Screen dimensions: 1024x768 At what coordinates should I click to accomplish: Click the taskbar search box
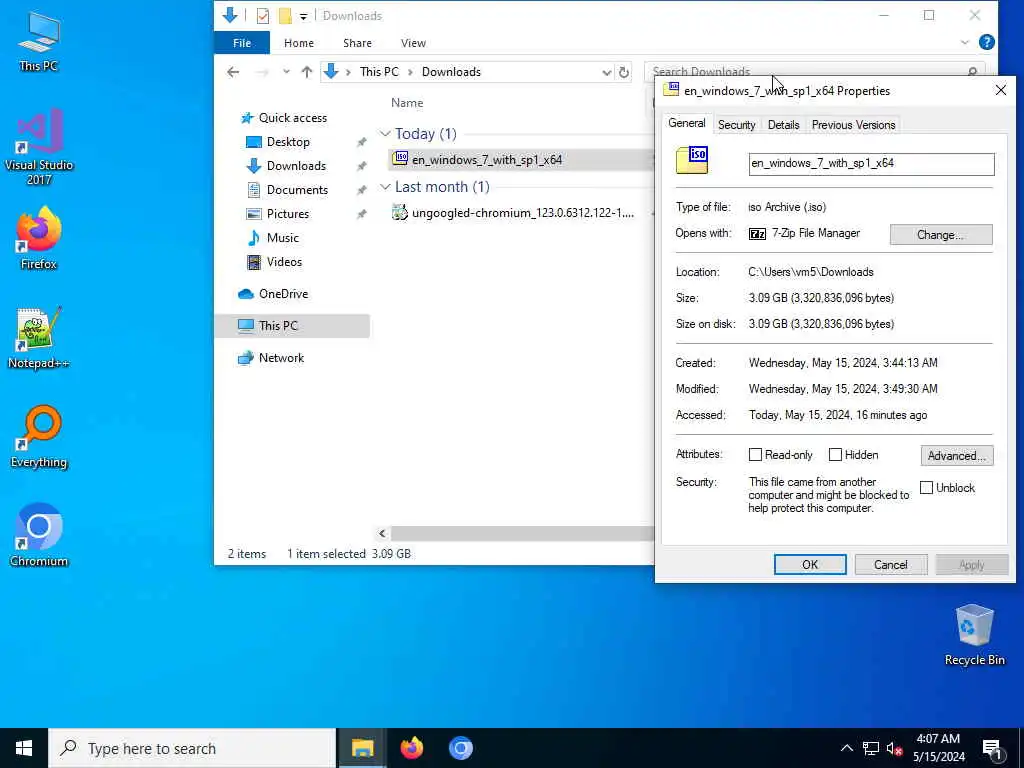(192, 748)
